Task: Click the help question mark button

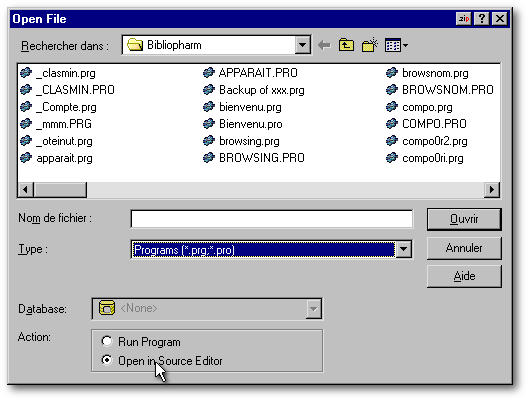Action: pos(482,19)
